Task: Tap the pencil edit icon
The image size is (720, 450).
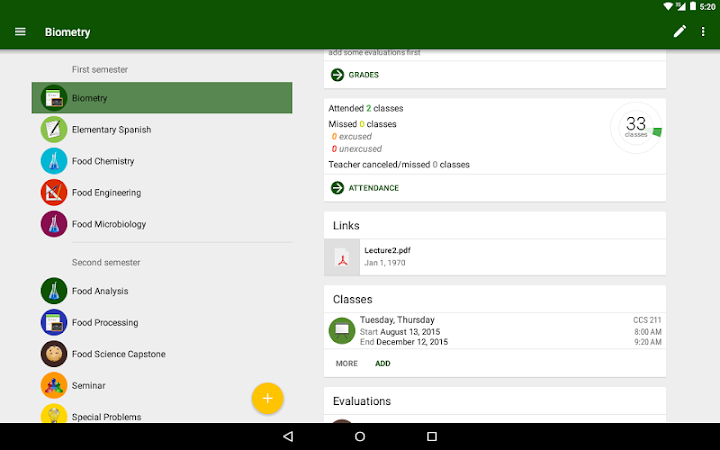Action: [x=680, y=31]
